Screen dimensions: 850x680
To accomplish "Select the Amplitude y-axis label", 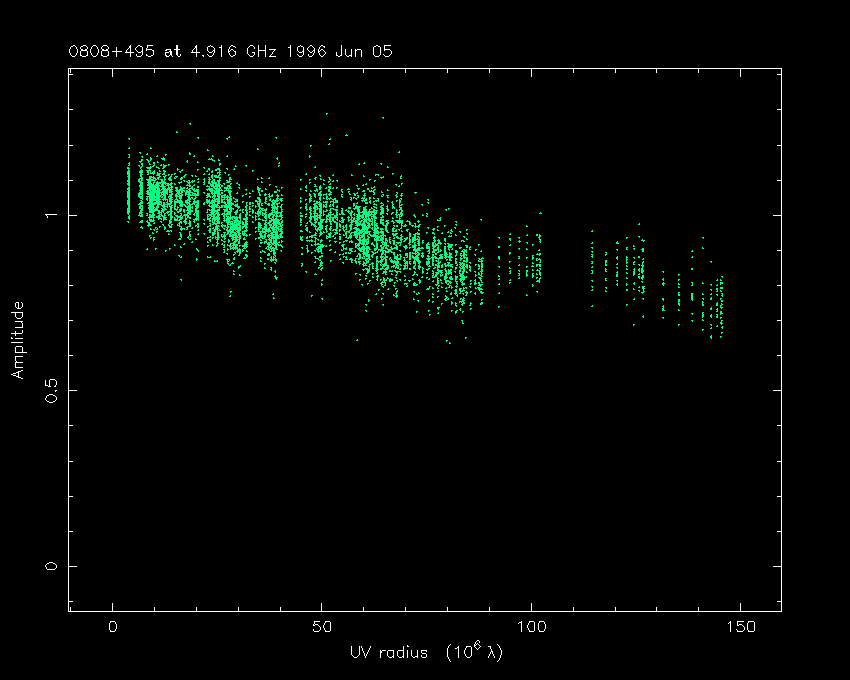I will click(x=17, y=340).
